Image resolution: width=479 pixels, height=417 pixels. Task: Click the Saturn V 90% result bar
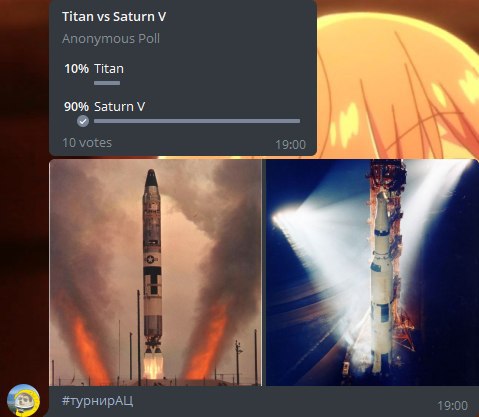[x=197, y=121]
